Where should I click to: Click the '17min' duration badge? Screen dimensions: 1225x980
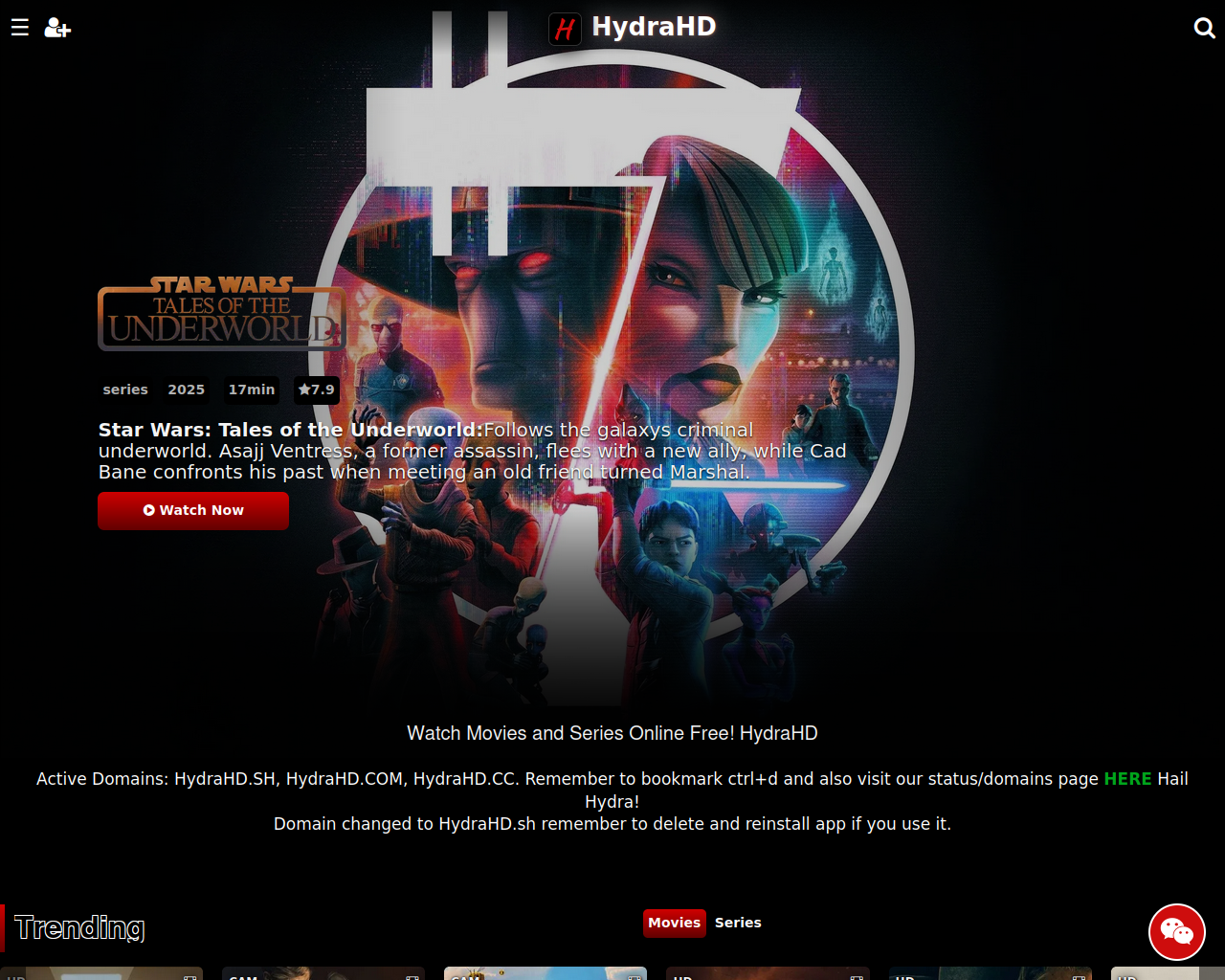252,390
